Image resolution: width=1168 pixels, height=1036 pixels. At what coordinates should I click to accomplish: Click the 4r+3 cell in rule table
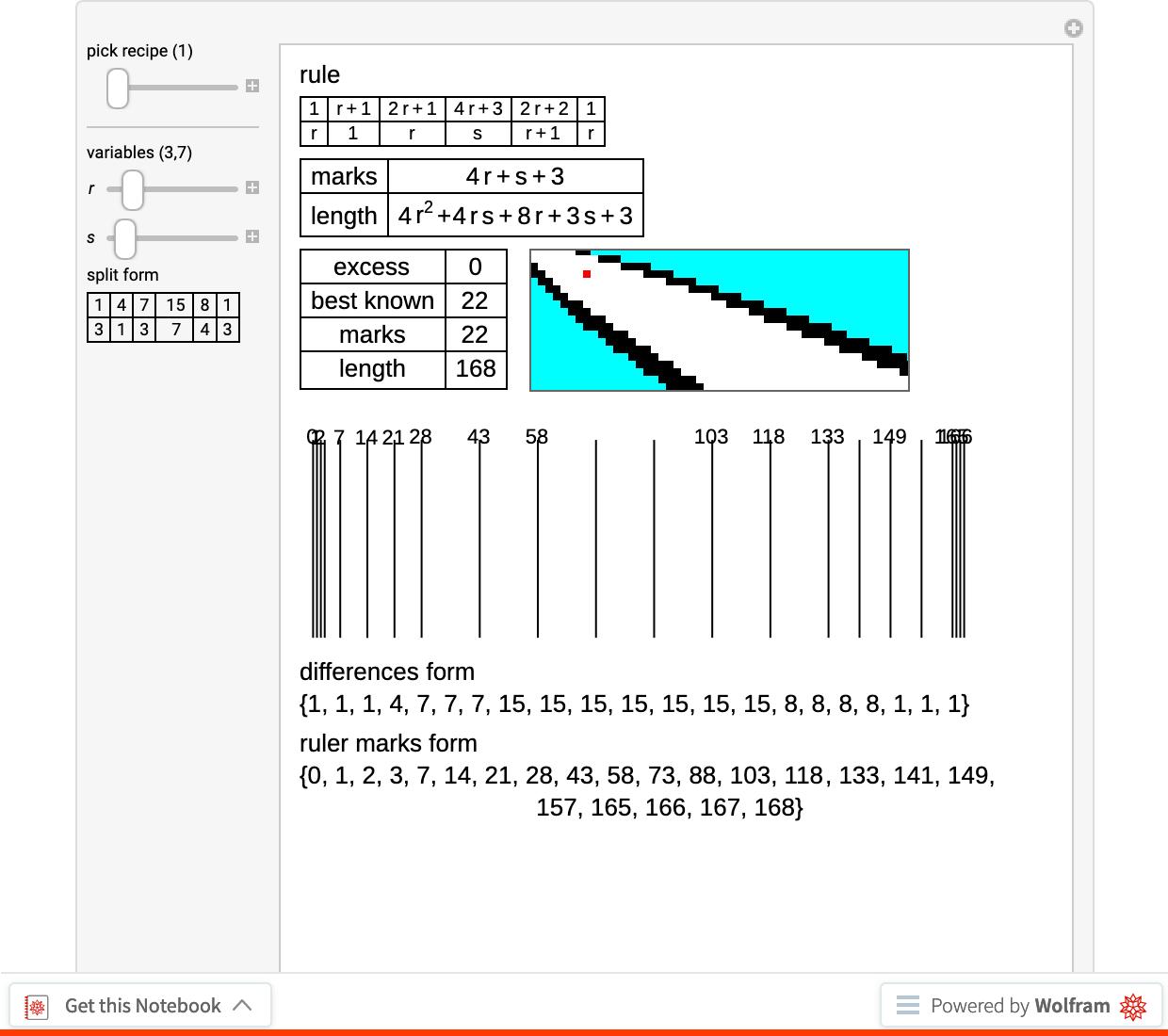(x=479, y=109)
